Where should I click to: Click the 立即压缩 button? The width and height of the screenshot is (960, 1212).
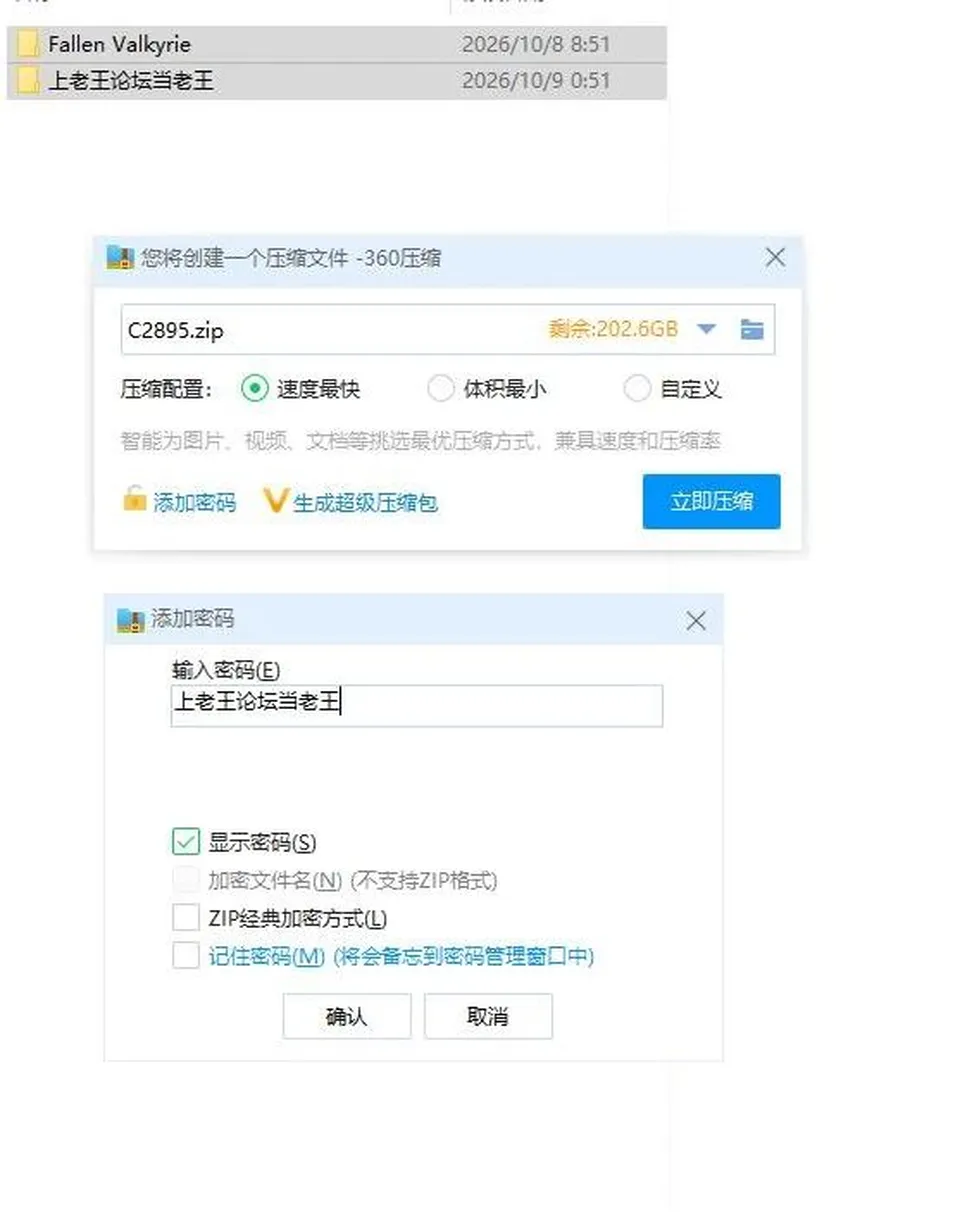711,502
